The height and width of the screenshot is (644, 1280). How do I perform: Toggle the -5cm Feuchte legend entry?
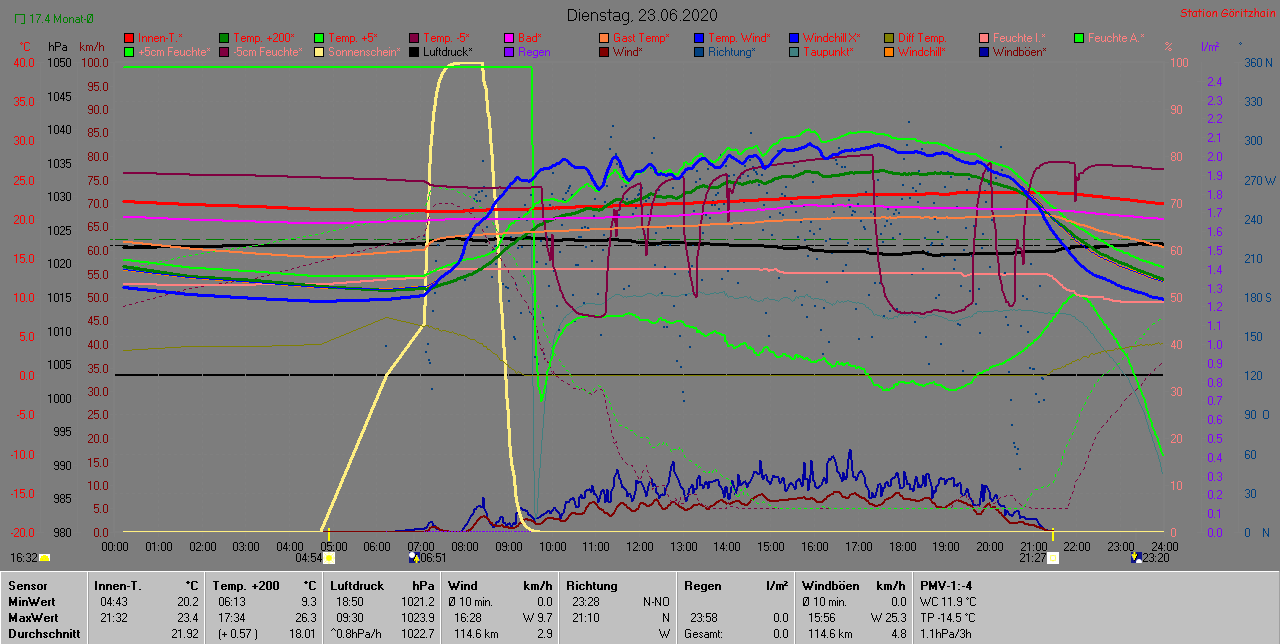pyautogui.click(x=260, y=52)
